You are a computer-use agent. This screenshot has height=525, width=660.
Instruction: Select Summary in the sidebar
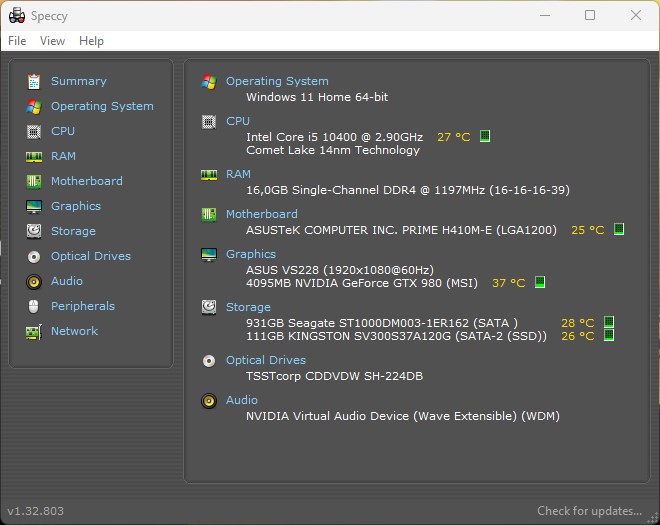(79, 81)
